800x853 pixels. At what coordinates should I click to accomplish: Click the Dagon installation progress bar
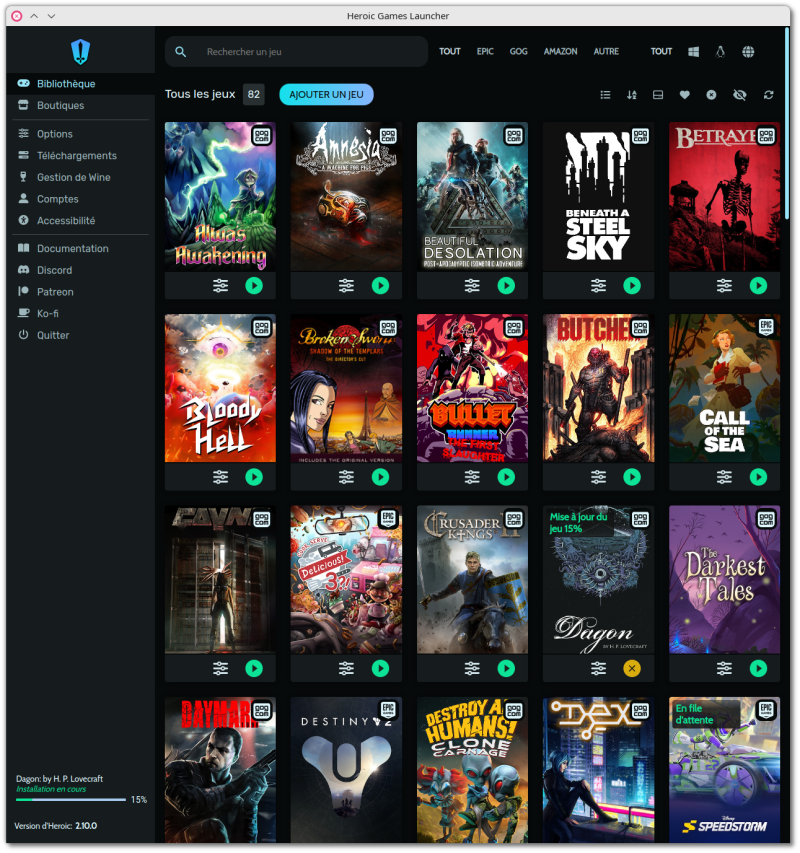pyautogui.click(x=71, y=800)
